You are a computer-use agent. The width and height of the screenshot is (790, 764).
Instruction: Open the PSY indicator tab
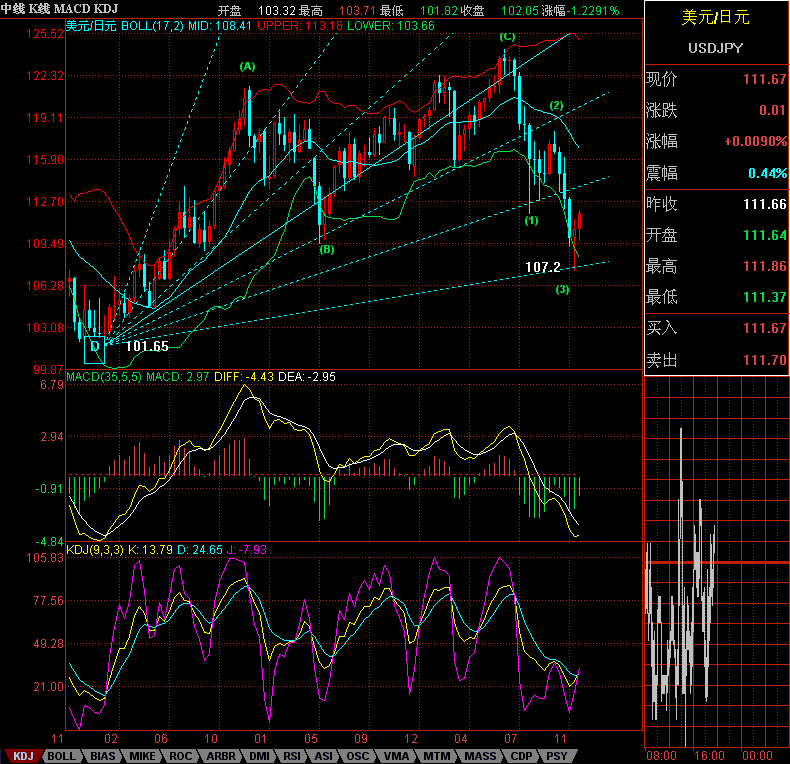coord(557,756)
